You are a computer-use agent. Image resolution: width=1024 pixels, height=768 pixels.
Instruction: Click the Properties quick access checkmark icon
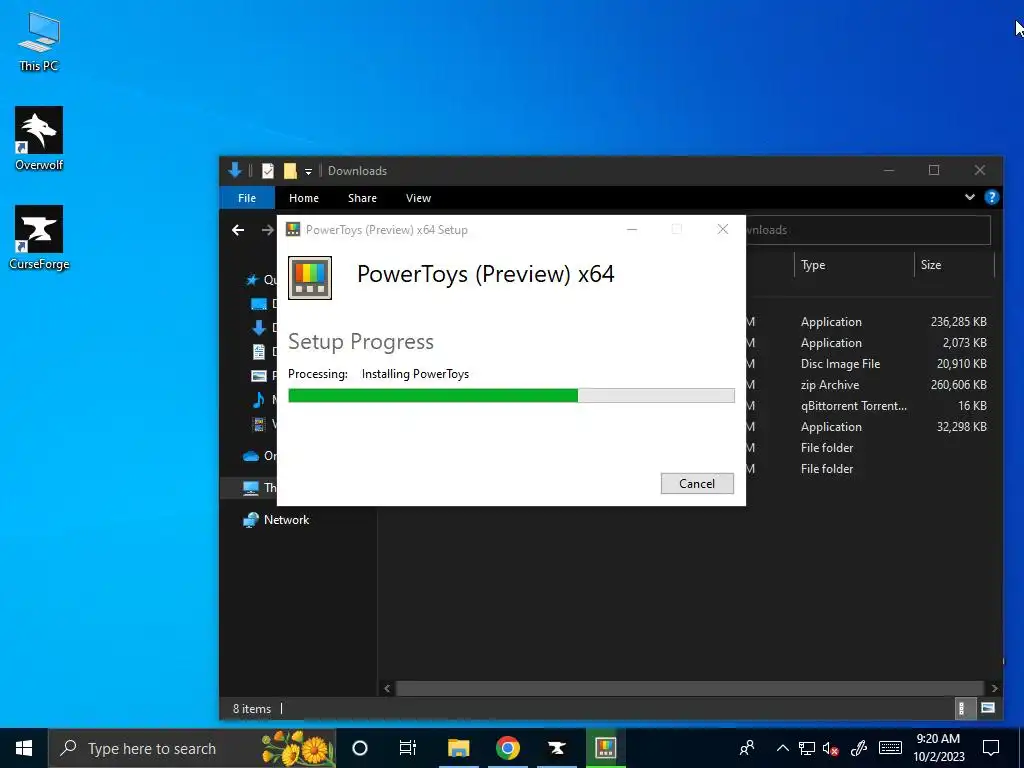(268, 171)
